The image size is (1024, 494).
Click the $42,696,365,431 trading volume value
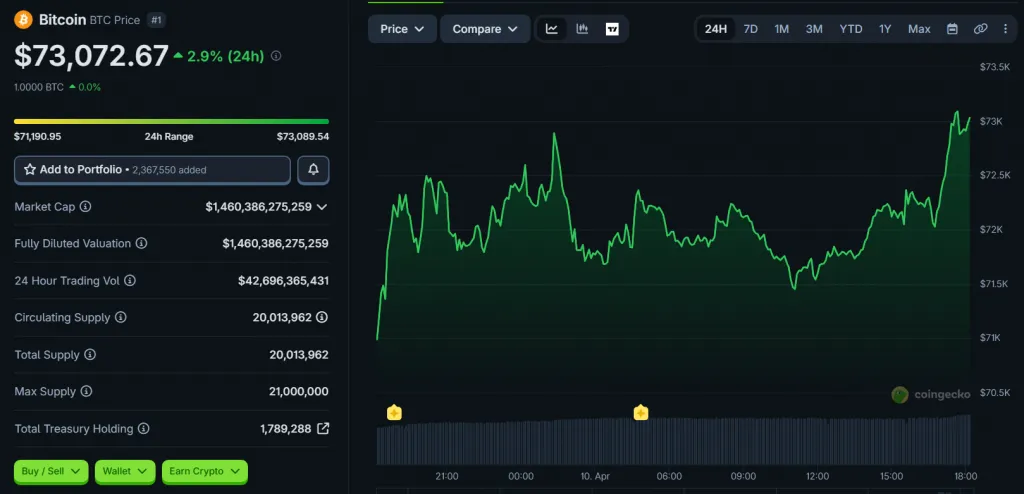point(283,280)
